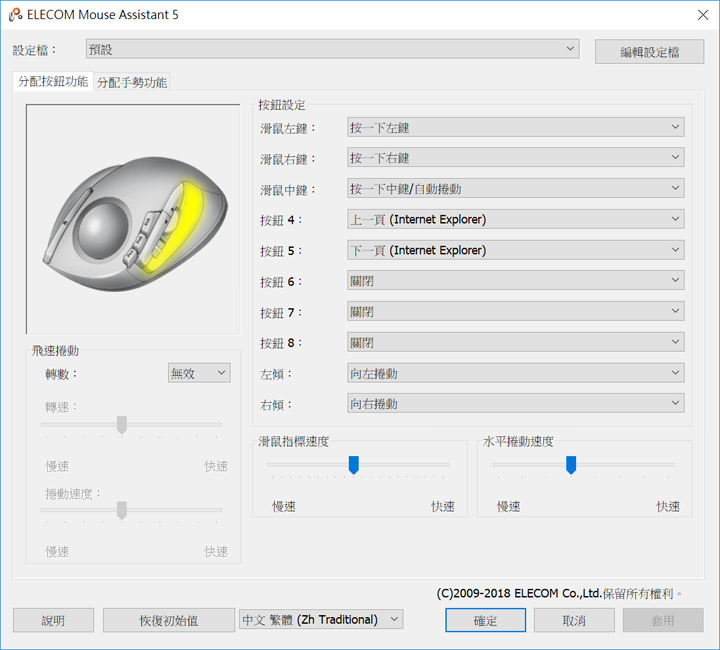Click the 按鈕設定 group label
720x650 pixels.
(x=281, y=105)
